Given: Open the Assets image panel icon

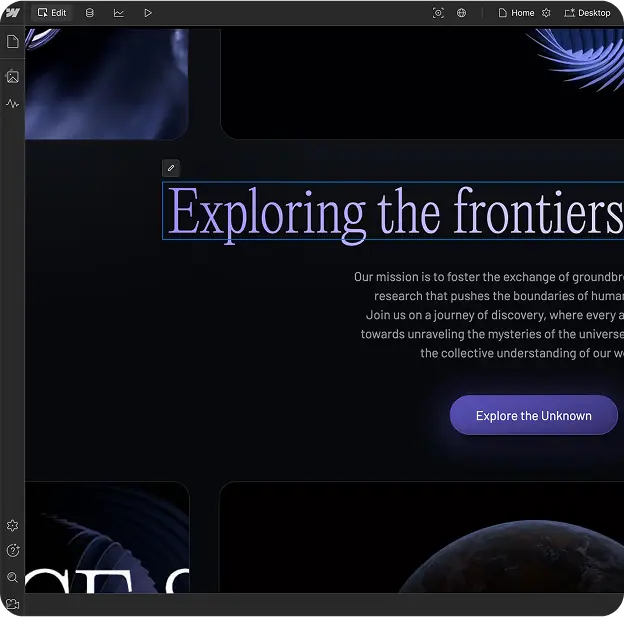Looking at the screenshot, I should (x=13, y=76).
